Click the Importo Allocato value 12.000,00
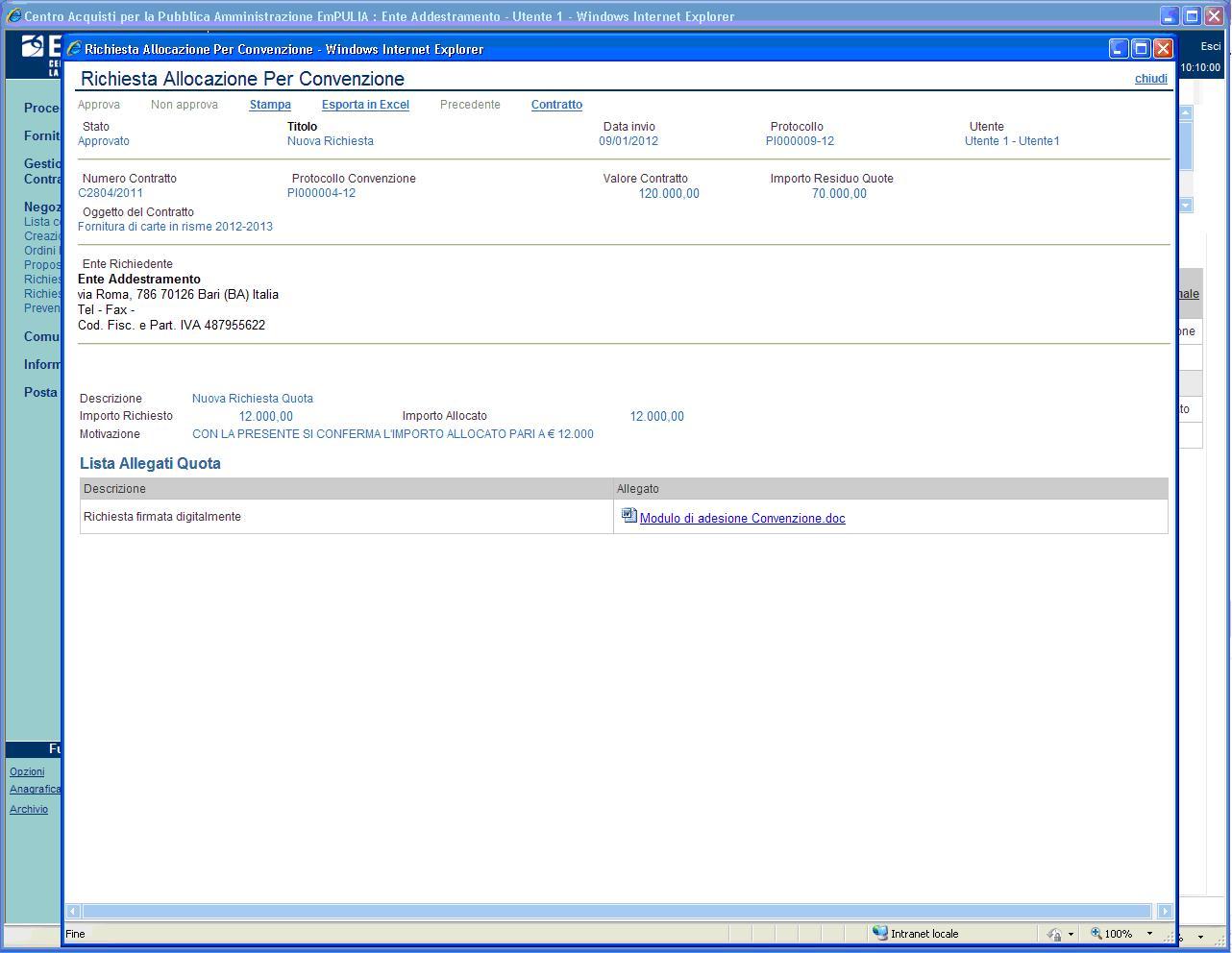 click(x=657, y=417)
